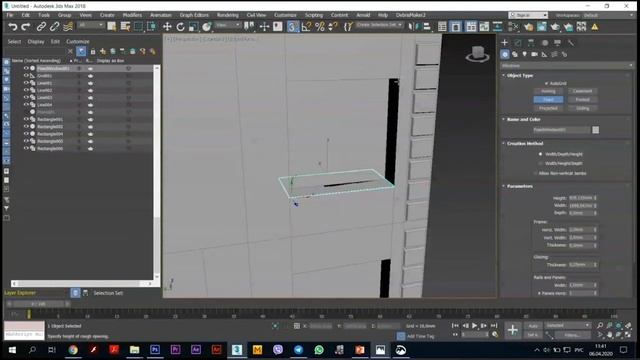640x360 pixels.
Task: Toggle Auto Key button
Action: (x=533, y=326)
